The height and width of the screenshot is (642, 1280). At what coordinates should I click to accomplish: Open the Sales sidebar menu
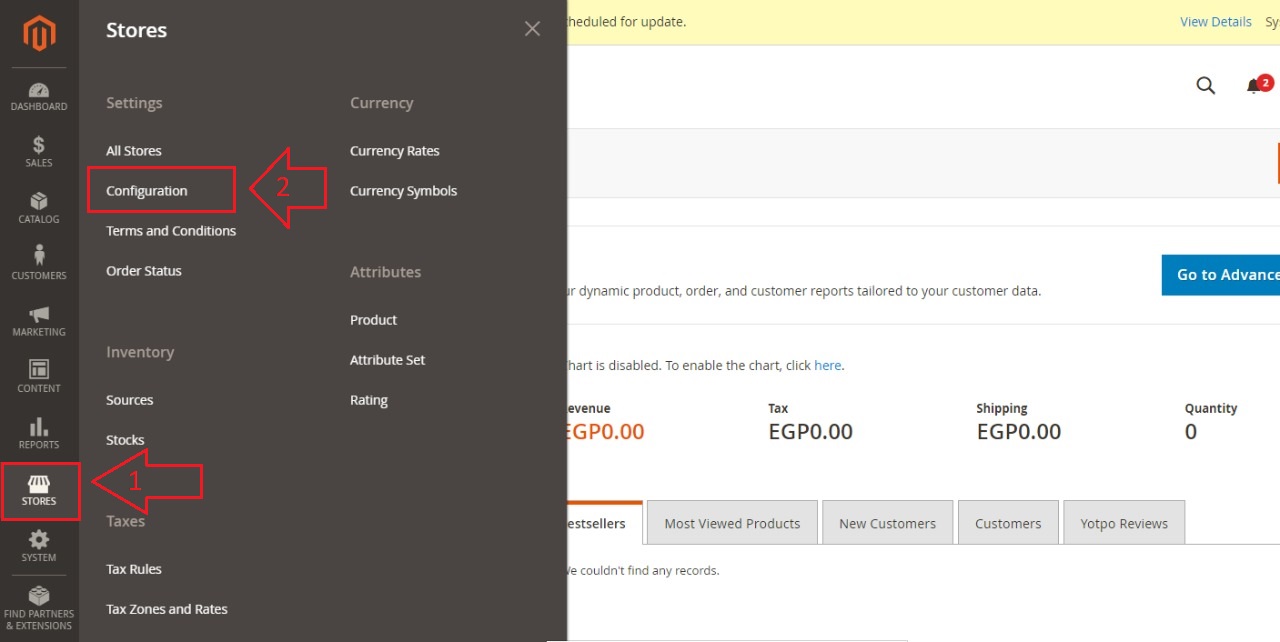pos(39,152)
